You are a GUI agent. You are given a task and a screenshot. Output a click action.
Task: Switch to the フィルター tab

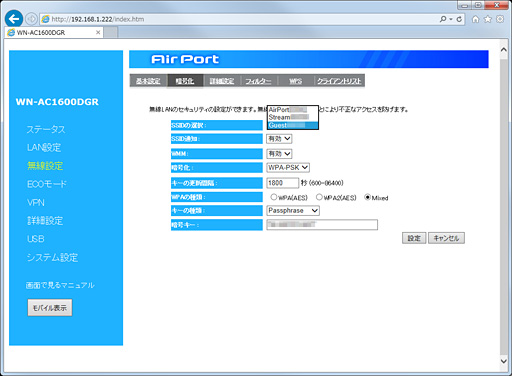(258, 81)
